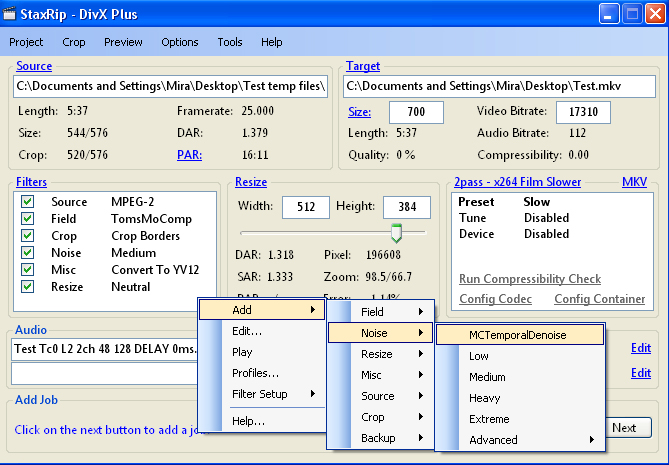
Task: Select Play in the context menu
Action: [x=262, y=352]
